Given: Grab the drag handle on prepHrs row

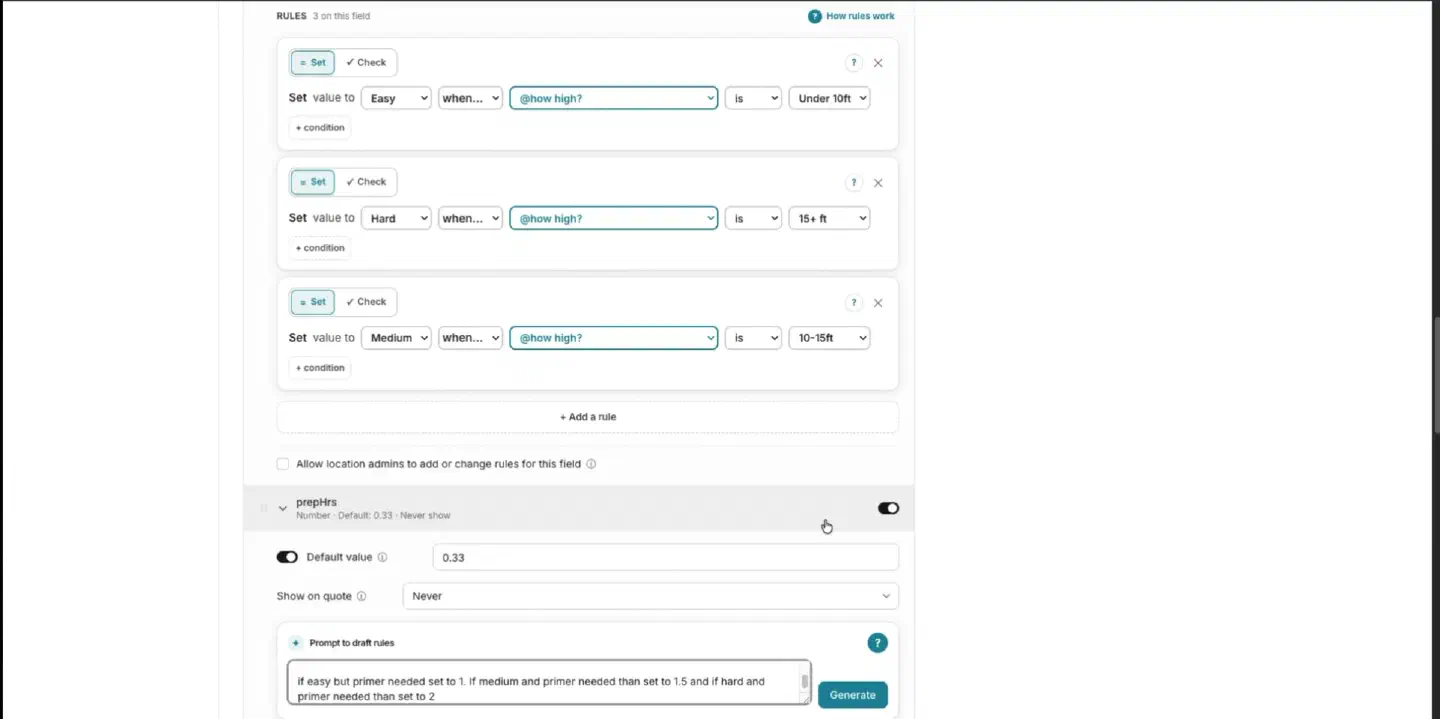Looking at the screenshot, I should (x=264, y=508).
